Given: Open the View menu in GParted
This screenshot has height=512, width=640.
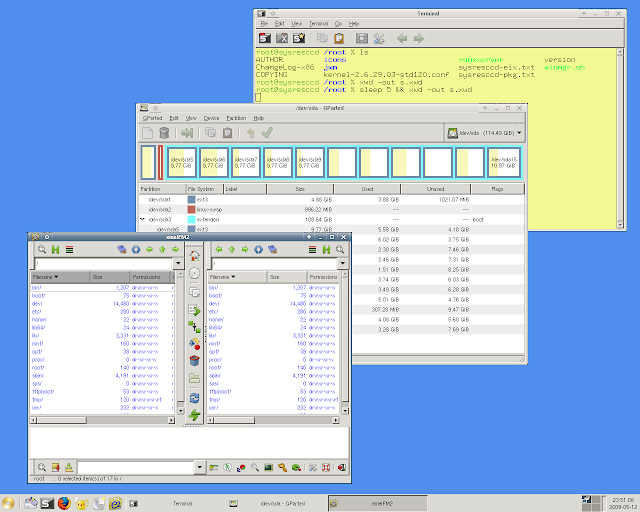Looking at the screenshot, I should point(191,118).
